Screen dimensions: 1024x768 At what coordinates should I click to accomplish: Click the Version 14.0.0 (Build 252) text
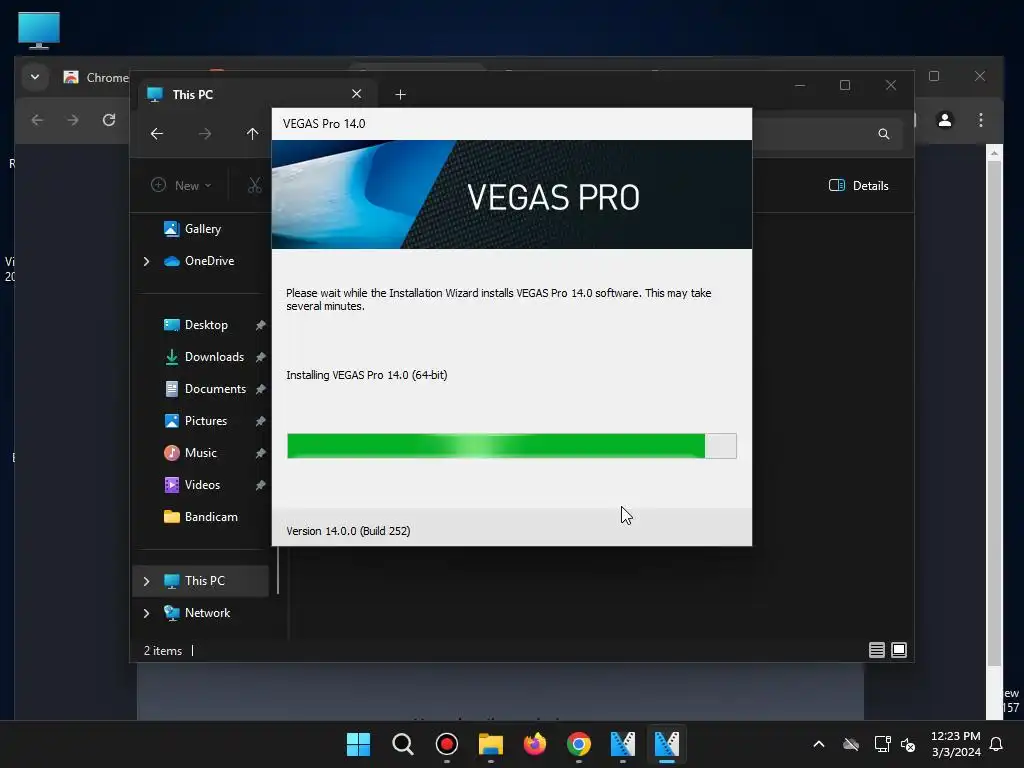tap(348, 531)
